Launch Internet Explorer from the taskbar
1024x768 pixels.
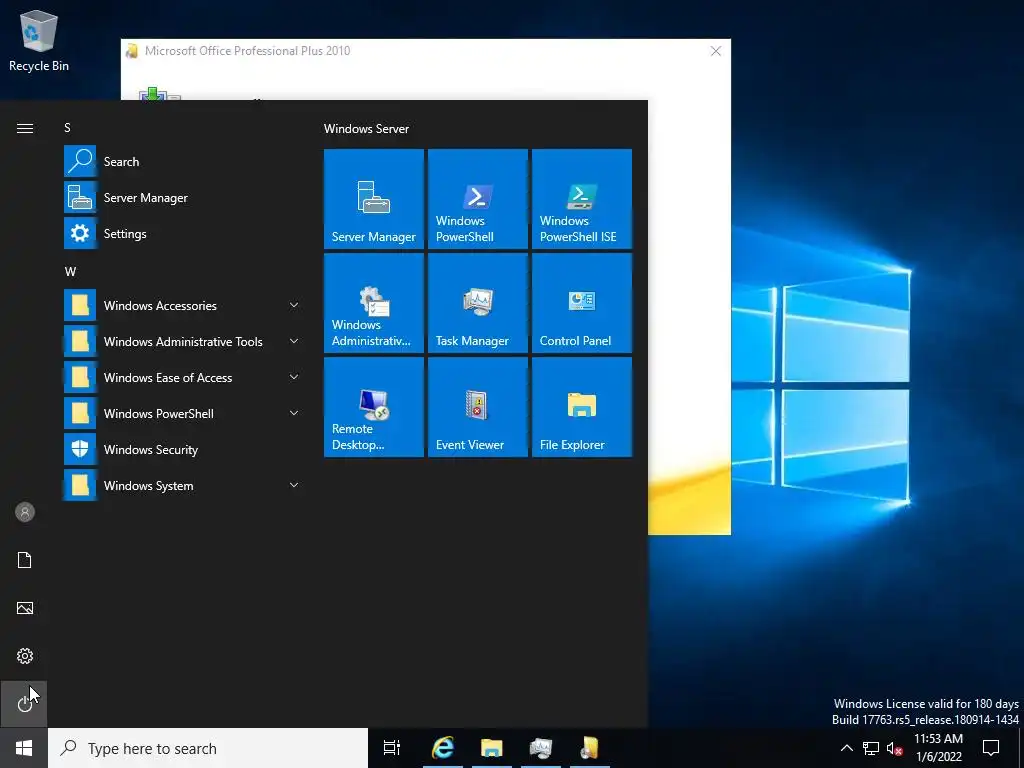pyautogui.click(x=443, y=748)
